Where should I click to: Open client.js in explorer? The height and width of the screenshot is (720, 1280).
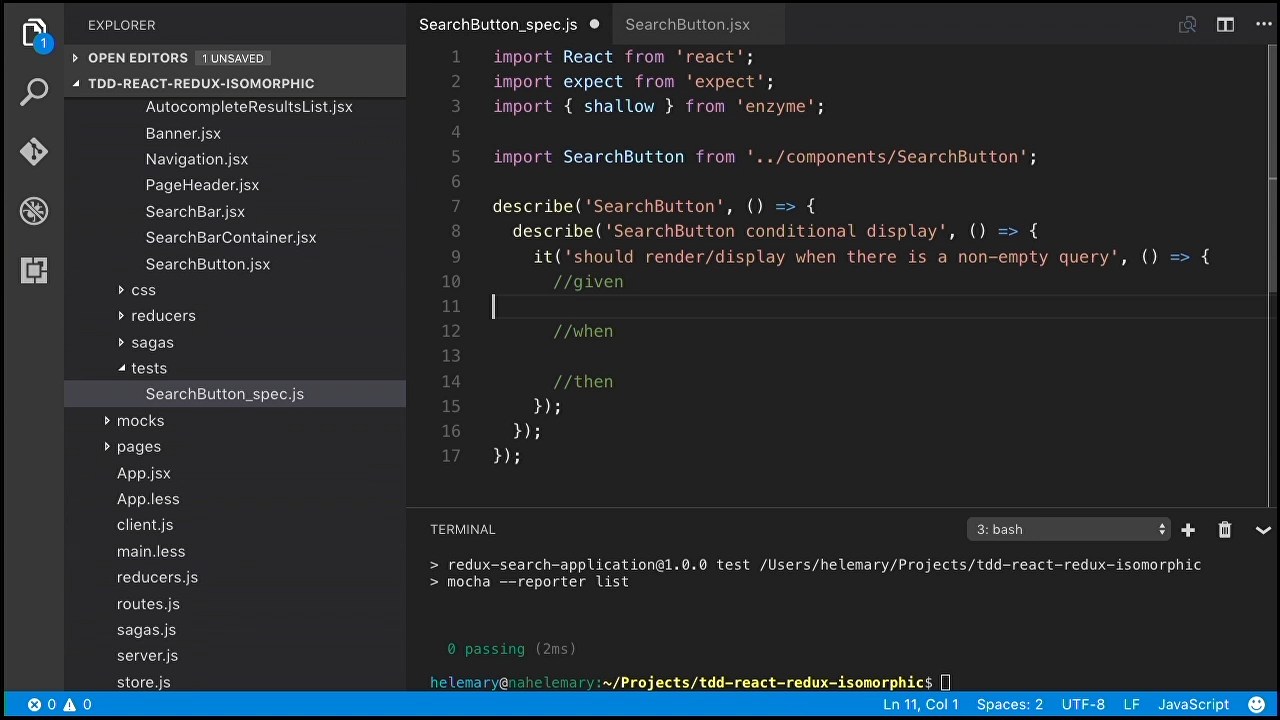pos(145,525)
